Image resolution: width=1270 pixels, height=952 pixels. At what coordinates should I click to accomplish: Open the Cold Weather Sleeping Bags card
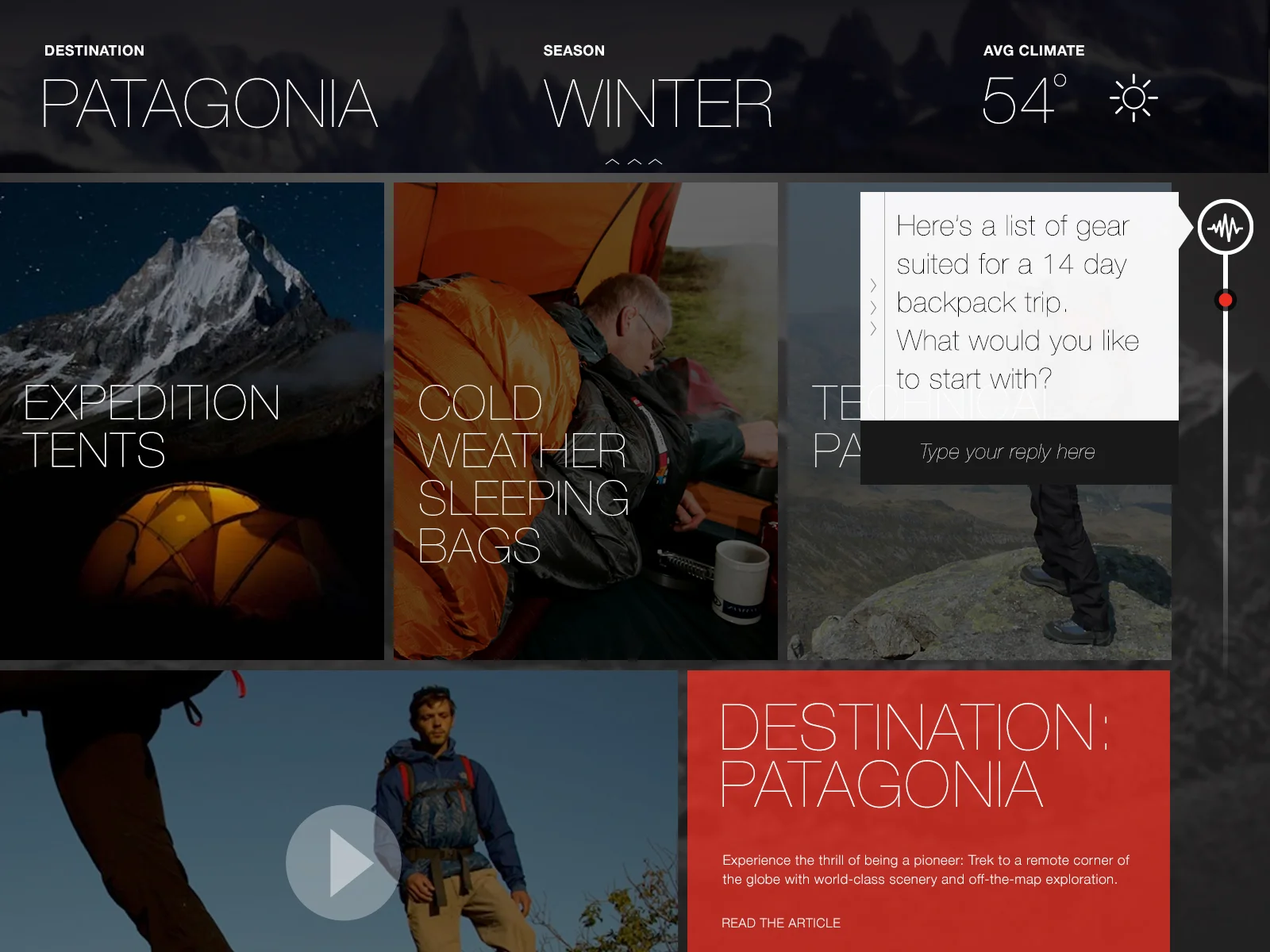[x=586, y=421]
